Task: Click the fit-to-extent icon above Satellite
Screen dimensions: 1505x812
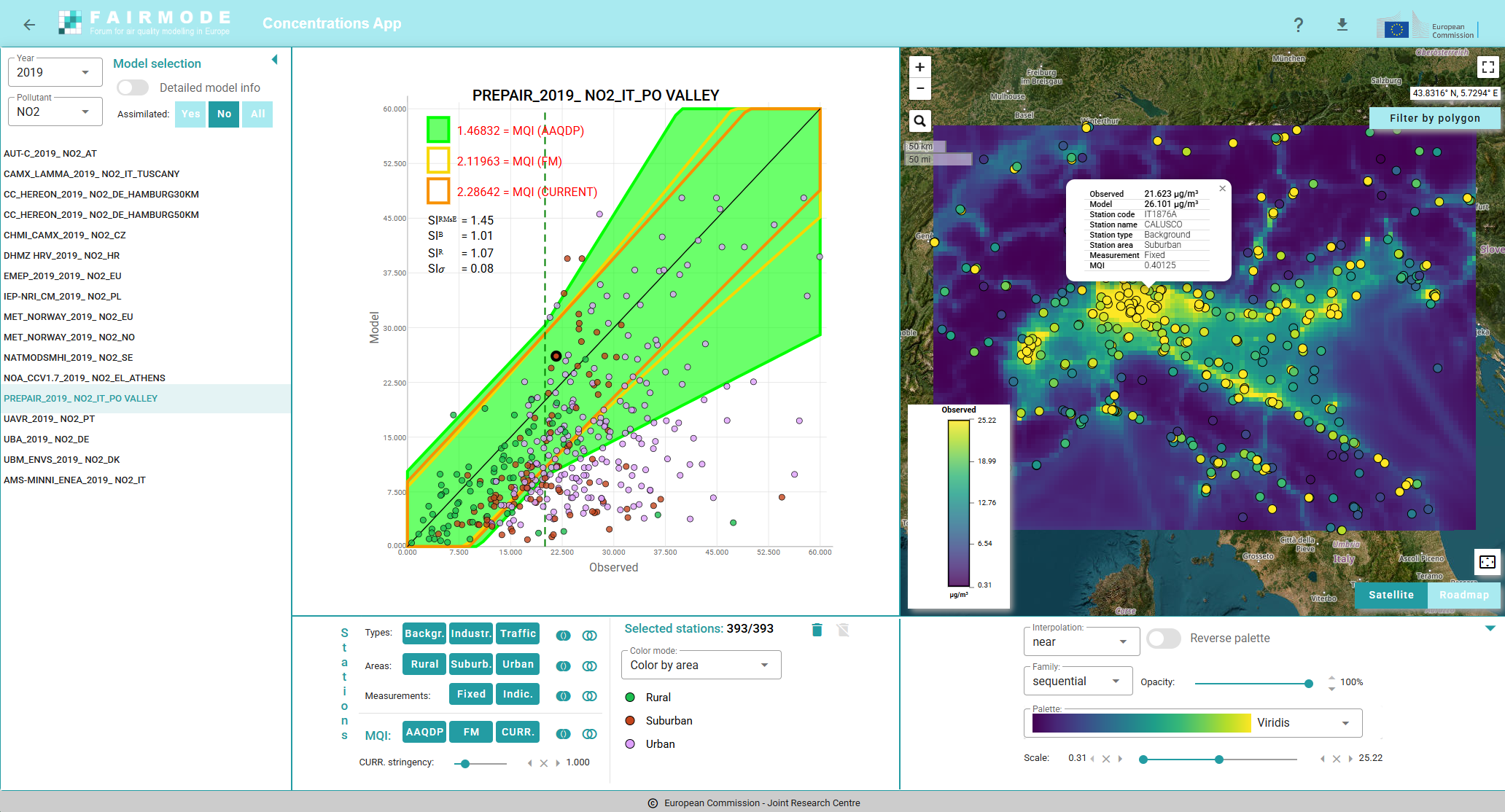Action: 1487,562
